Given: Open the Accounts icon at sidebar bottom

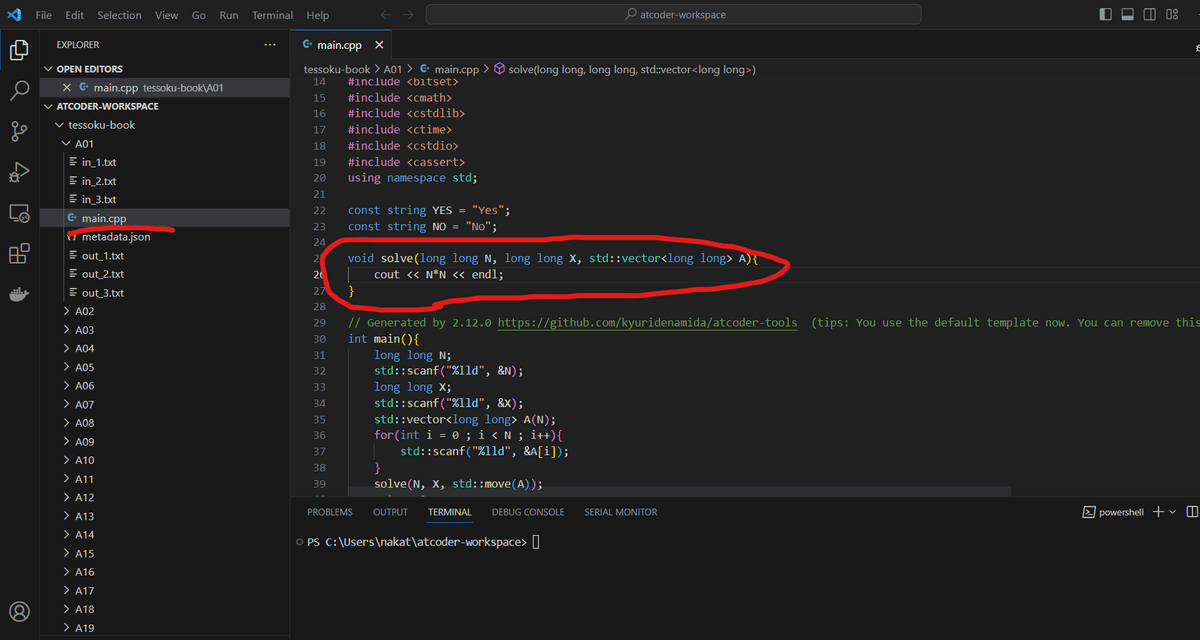Looking at the screenshot, I should [18, 611].
